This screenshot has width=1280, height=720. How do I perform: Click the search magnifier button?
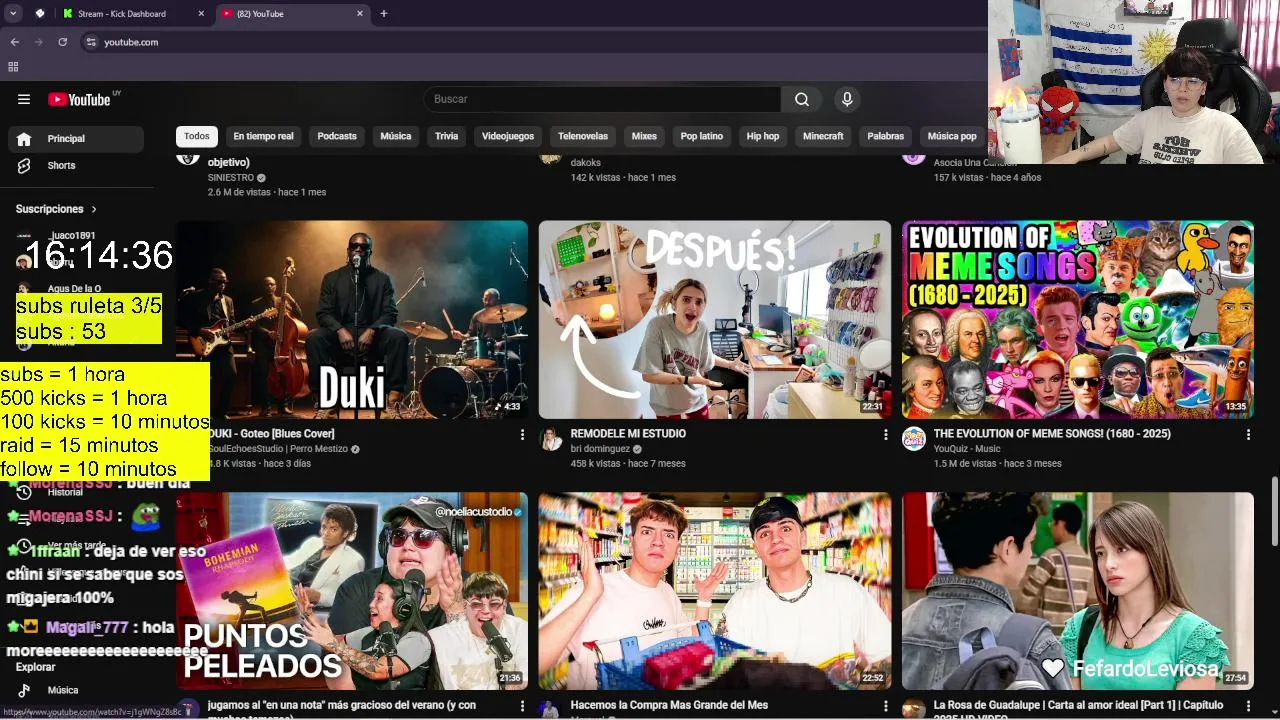pos(802,99)
